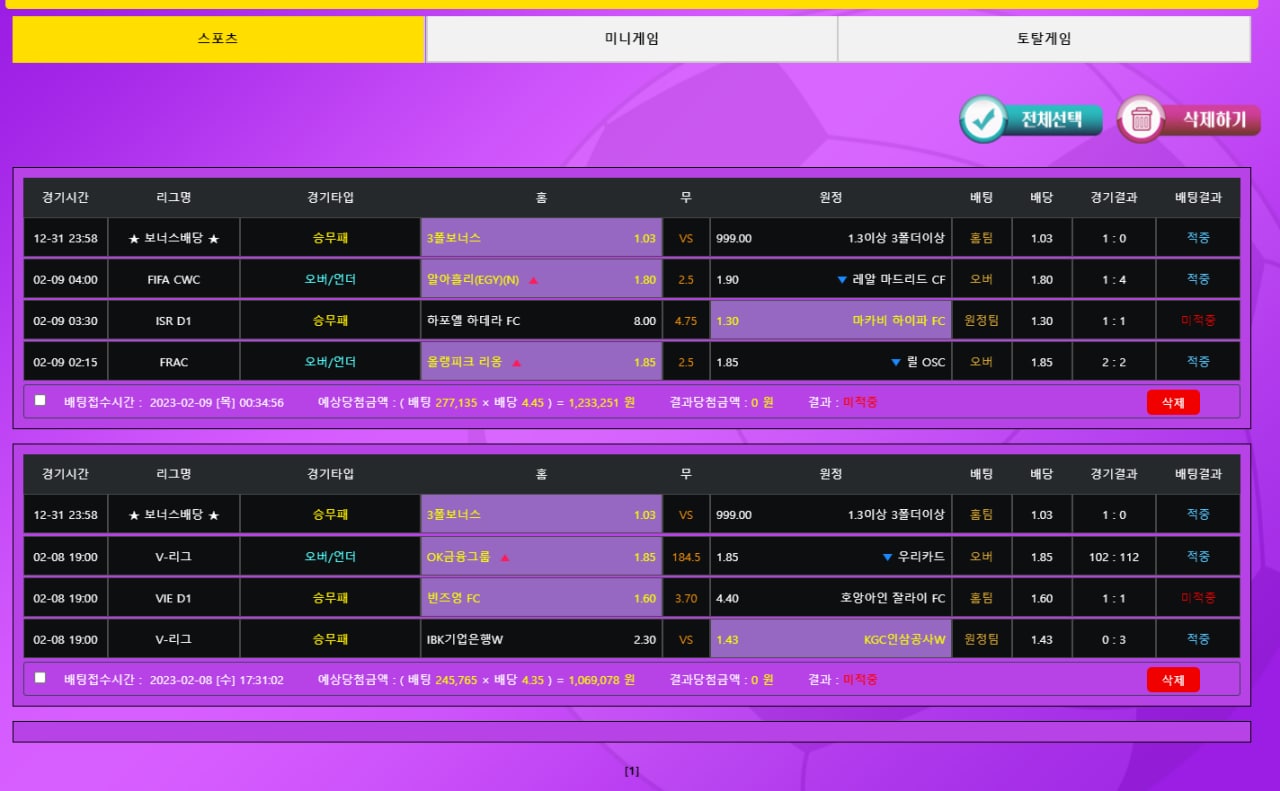Click blue down arrow beside 우리카드

pos(887,557)
